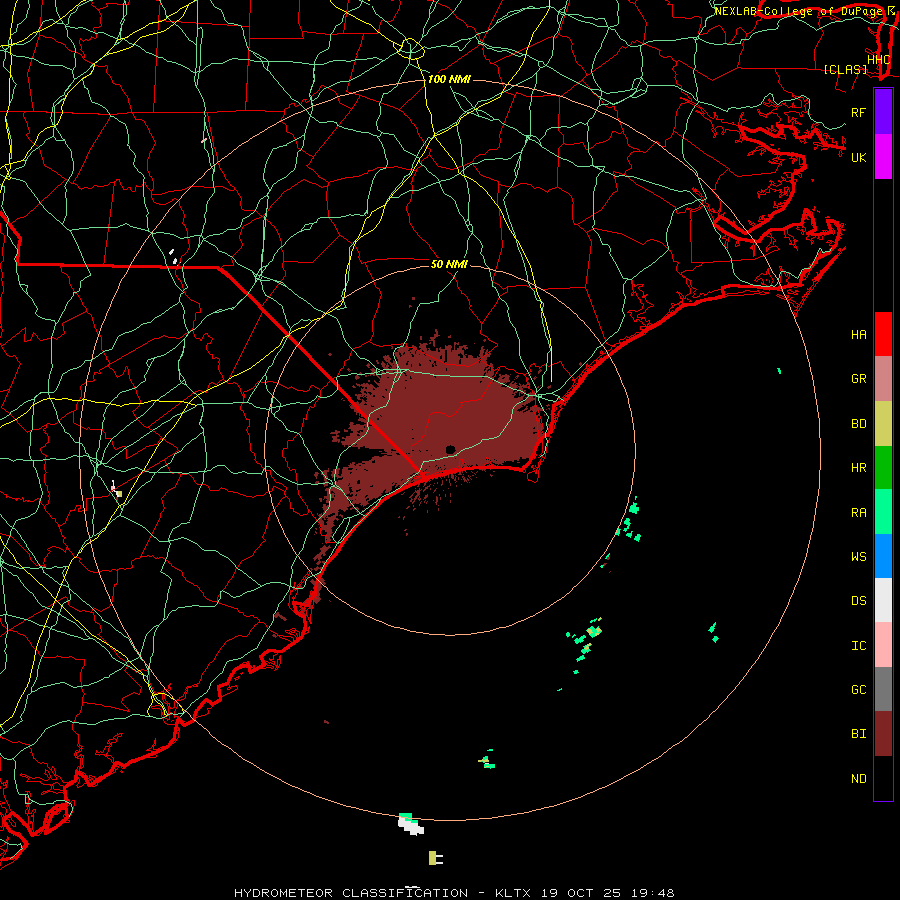
Task: Pick the dark green HR legend swatch
Action: [883, 468]
